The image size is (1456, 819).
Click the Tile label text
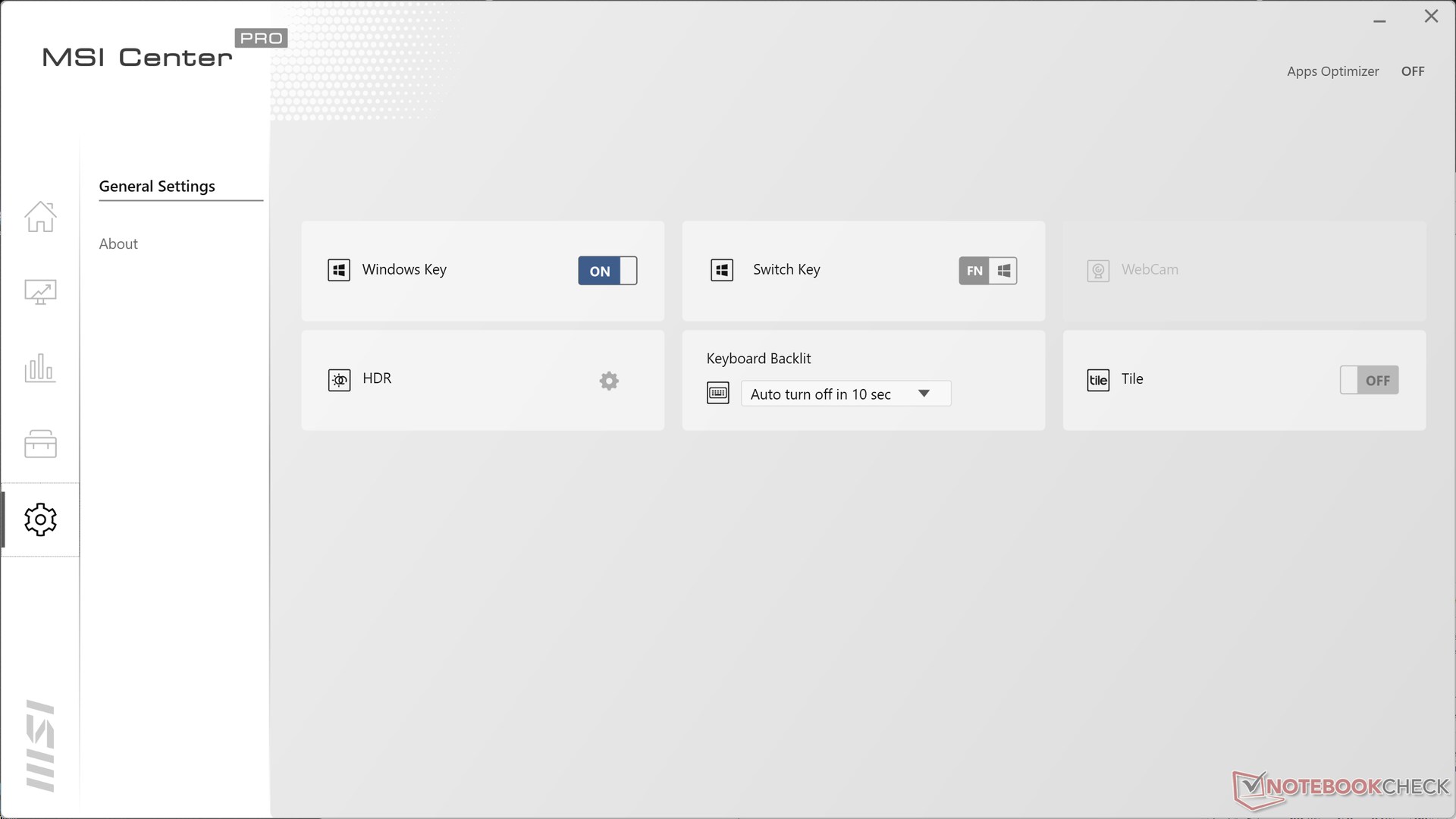pos(1132,379)
